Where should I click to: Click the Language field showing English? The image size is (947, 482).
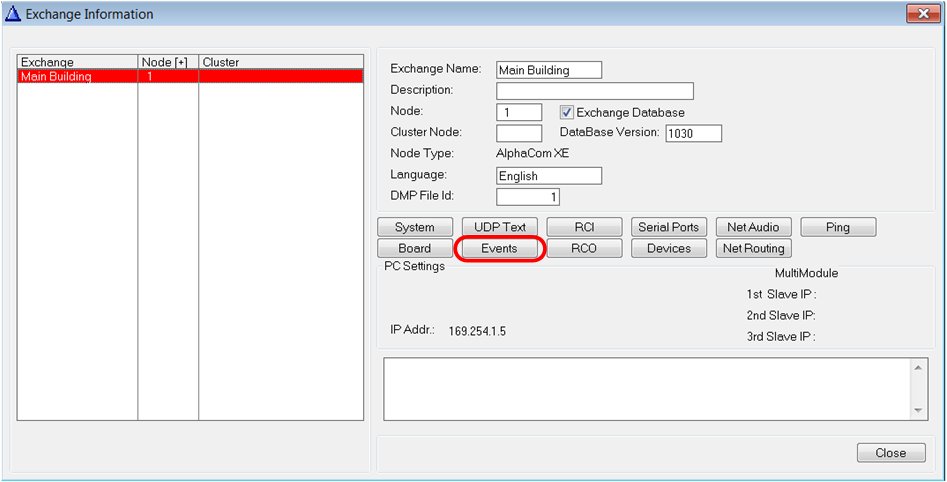click(x=549, y=176)
